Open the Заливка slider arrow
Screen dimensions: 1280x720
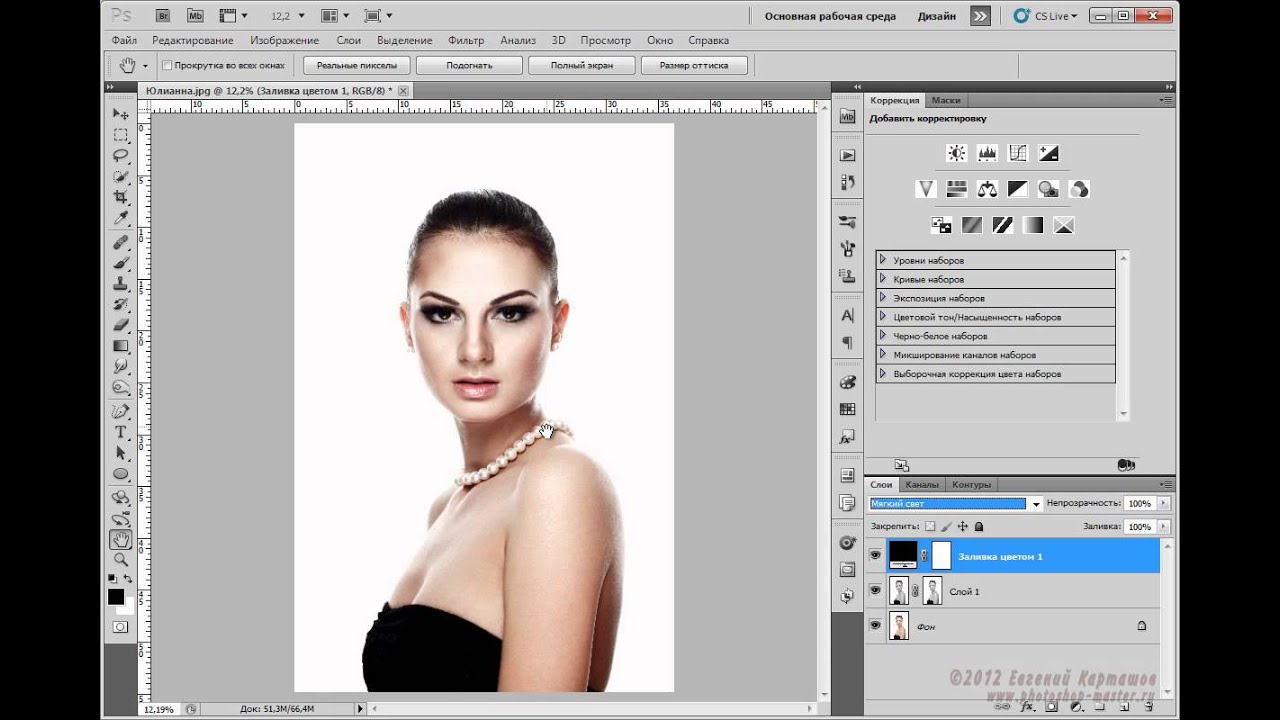coord(1162,526)
